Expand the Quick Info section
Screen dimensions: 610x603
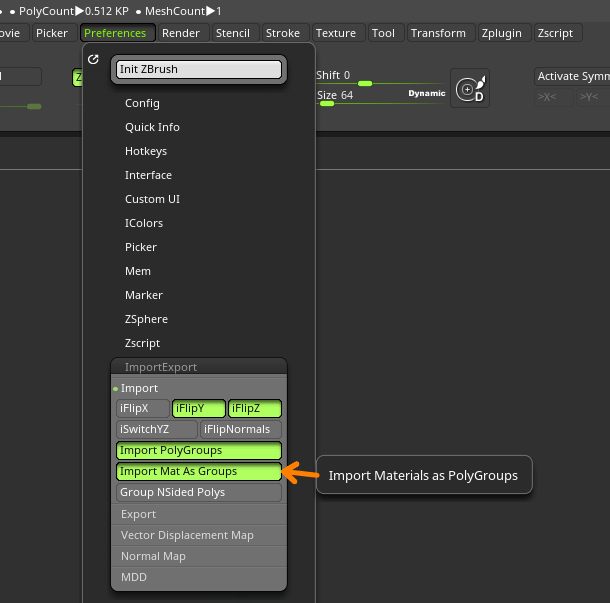point(152,127)
